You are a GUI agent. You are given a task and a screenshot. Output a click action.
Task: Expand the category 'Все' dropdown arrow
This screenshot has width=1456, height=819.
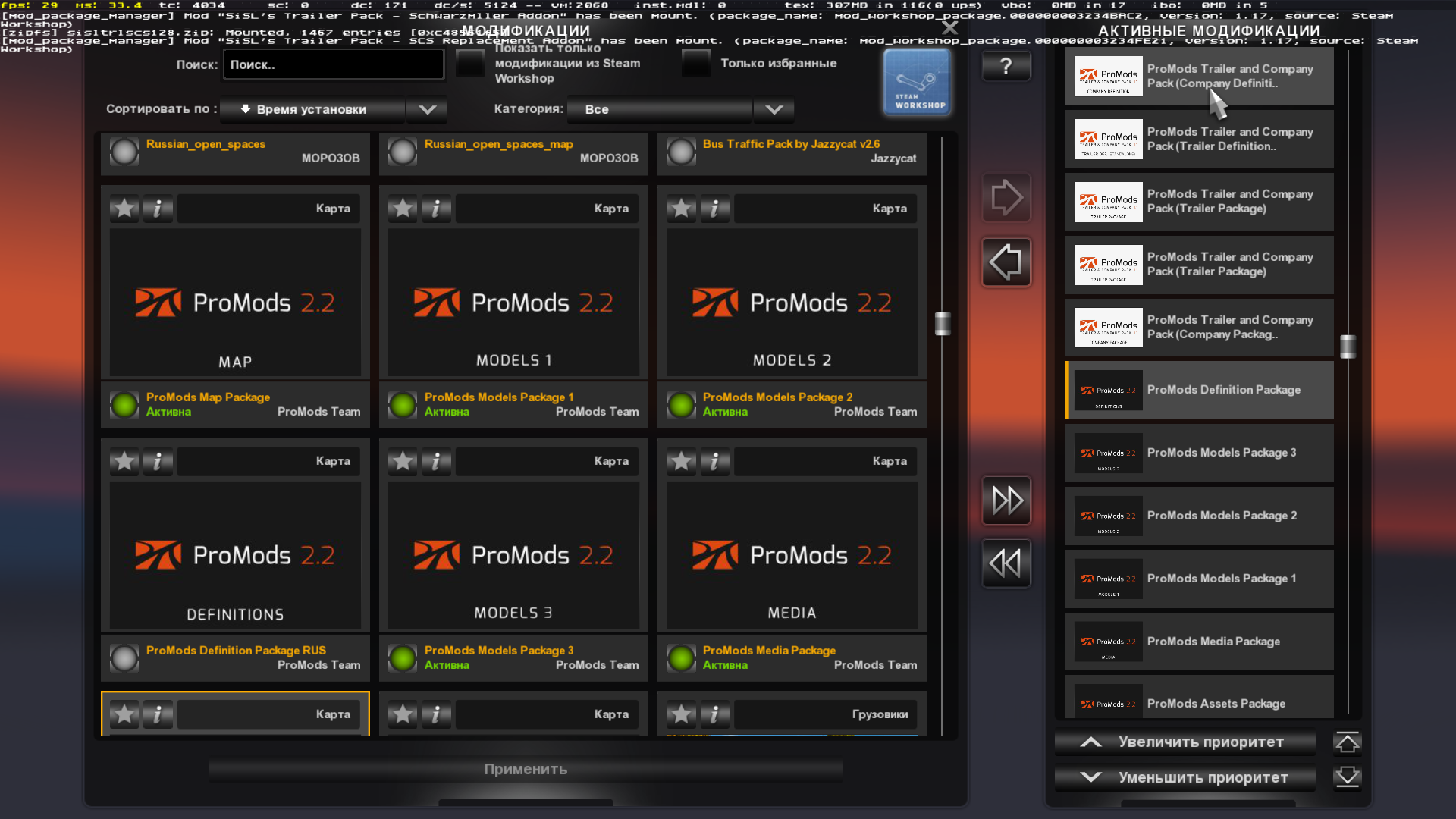(773, 110)
